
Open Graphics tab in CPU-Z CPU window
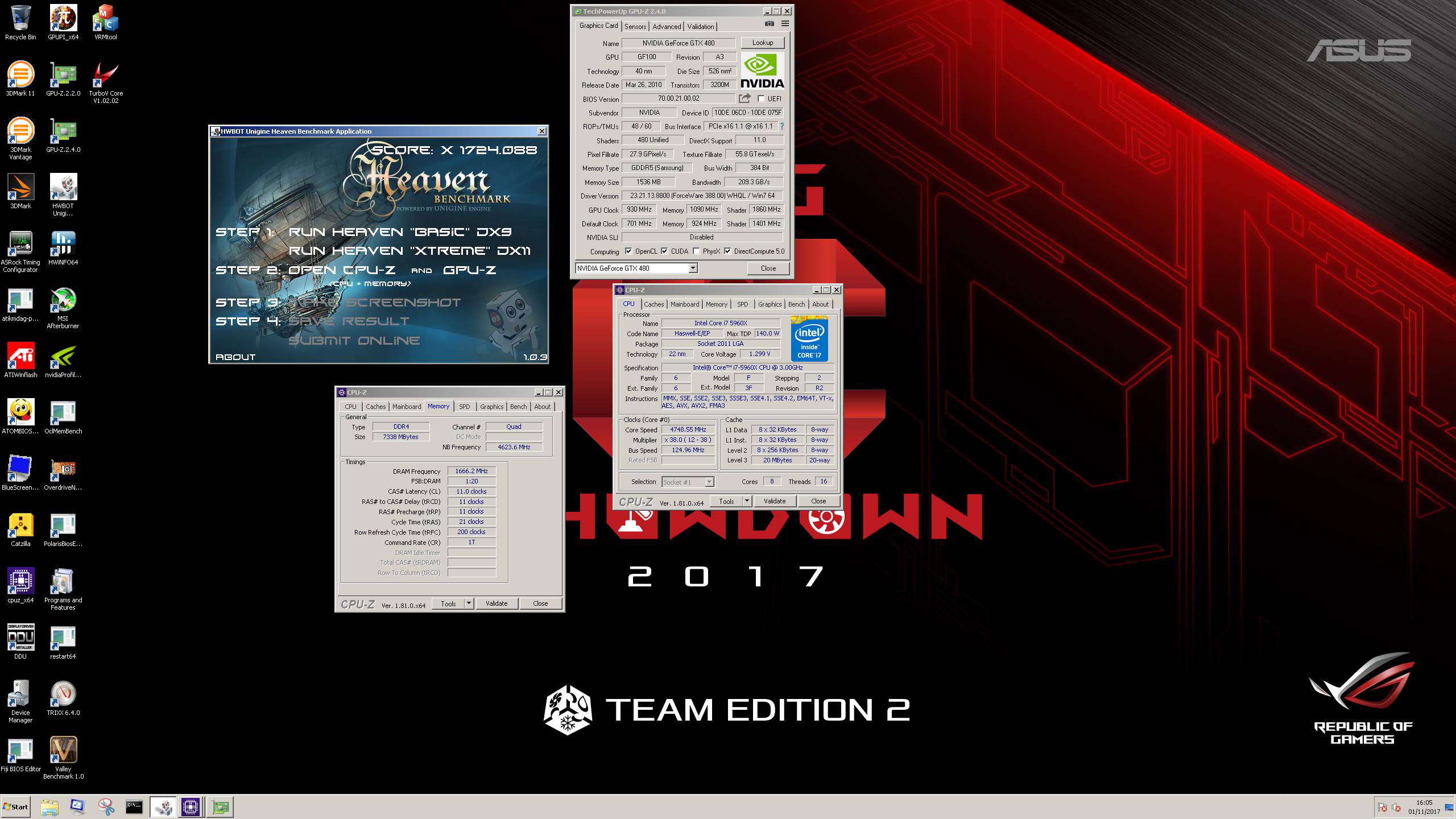[x=770, y=304]
